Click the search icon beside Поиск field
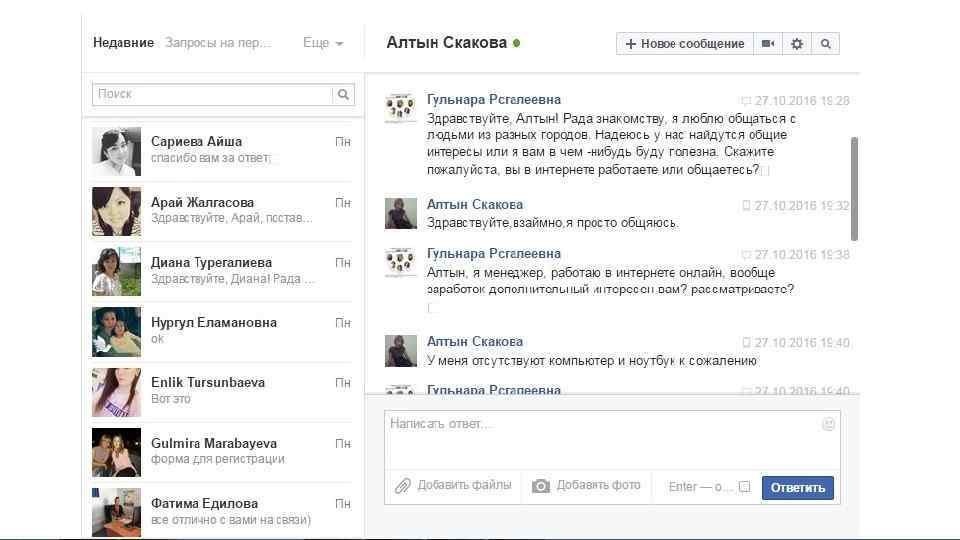The image size is (960, 540). pos(343,94)
